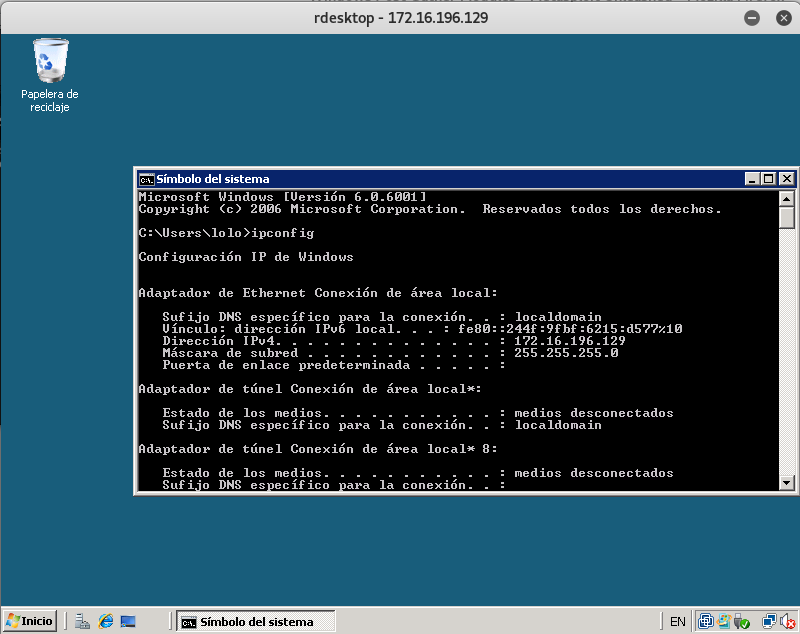Click the Show Desktop quick launch icon
Image resolution: width=800 pixels, height=634 pixels.
(x=128, y=621)
